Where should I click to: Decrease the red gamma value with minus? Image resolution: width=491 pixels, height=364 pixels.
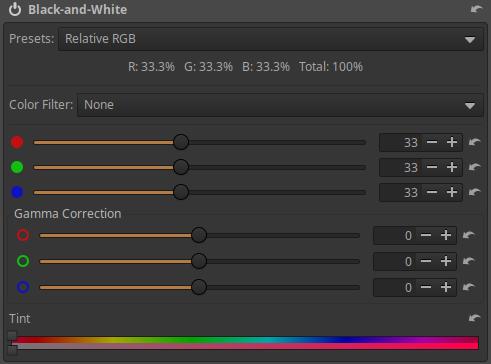[426, 235]
